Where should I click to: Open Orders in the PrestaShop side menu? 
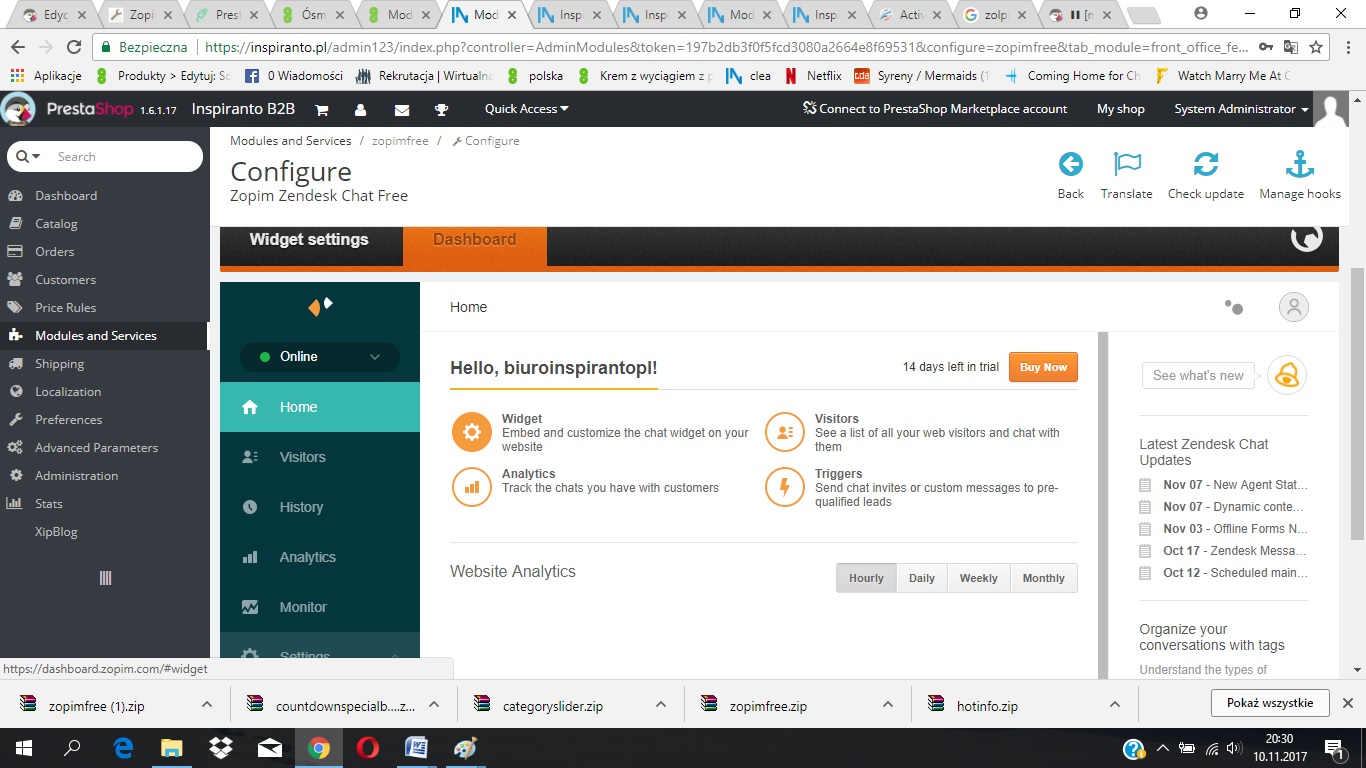click(55, 252)
